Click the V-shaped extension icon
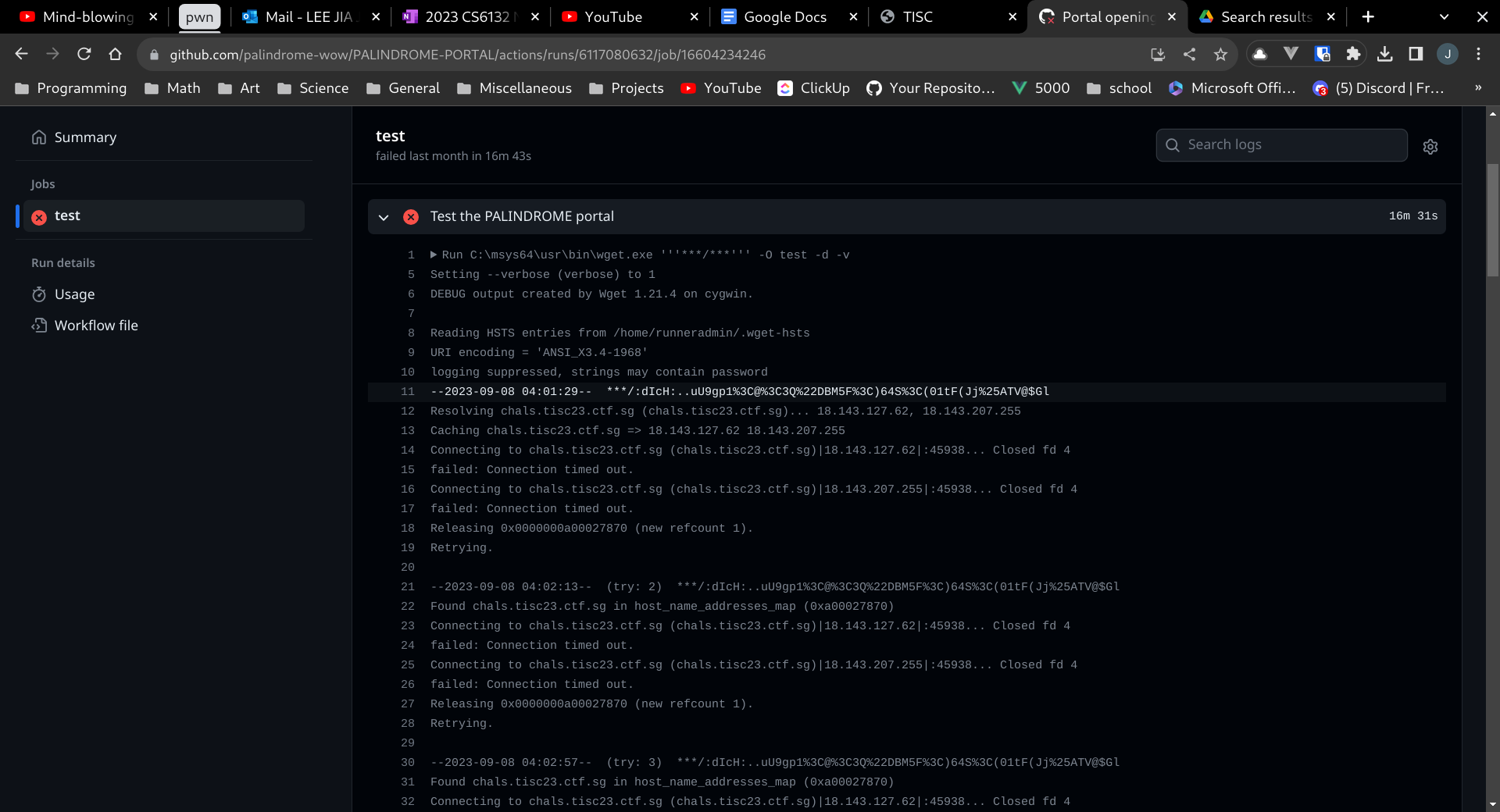The height and width of the screenshot is (812, 1500). (x=1291, y=54)
